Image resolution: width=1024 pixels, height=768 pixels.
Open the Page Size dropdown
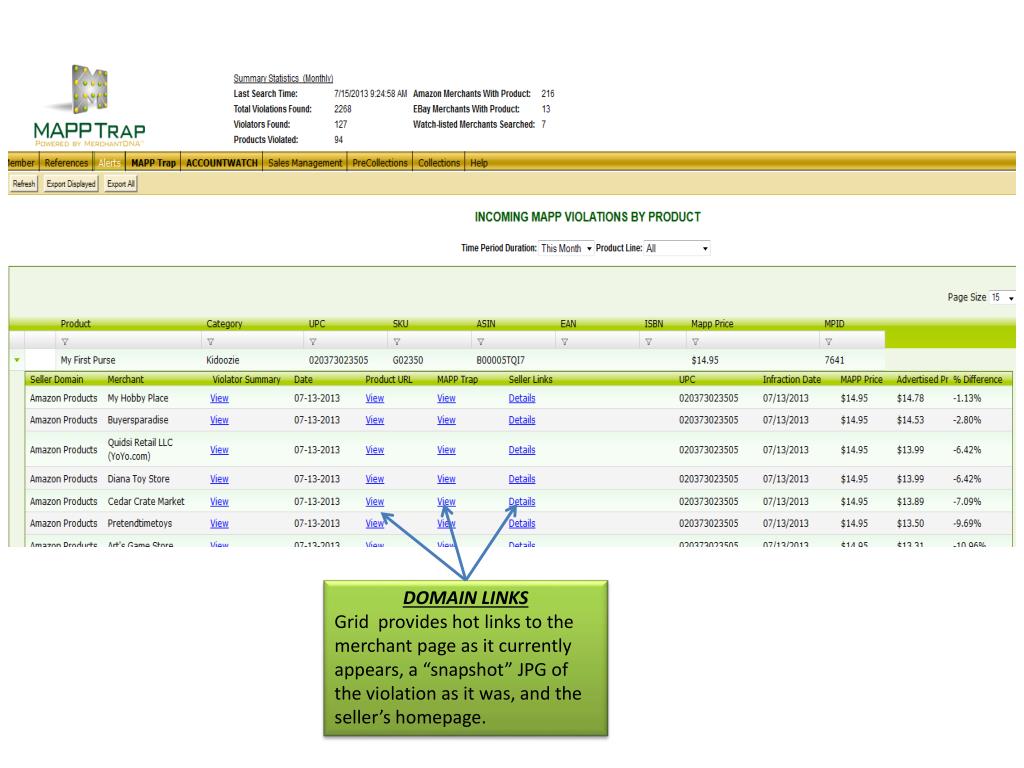(x=1002, y=297)
